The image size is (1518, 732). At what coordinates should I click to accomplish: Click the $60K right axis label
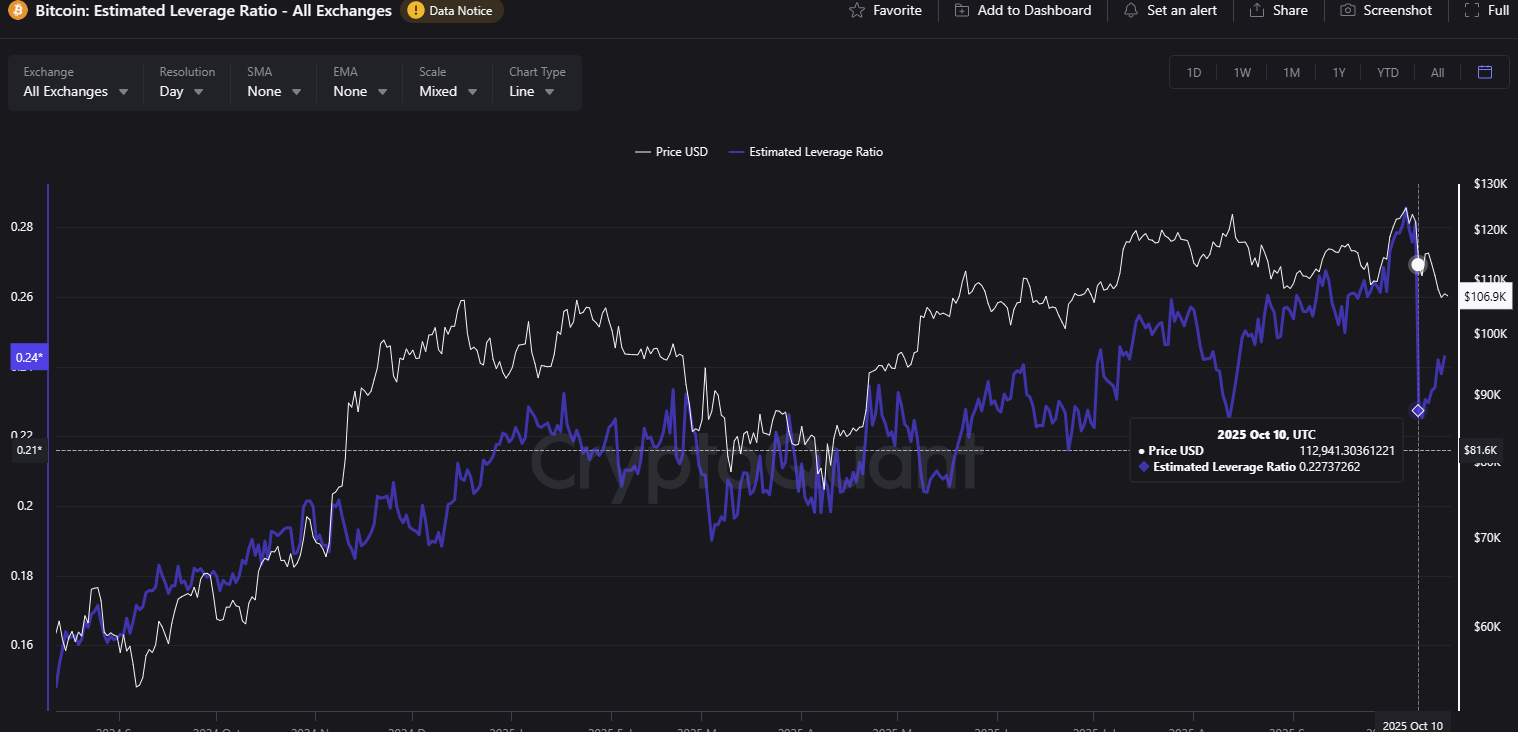pos(1486,627)
